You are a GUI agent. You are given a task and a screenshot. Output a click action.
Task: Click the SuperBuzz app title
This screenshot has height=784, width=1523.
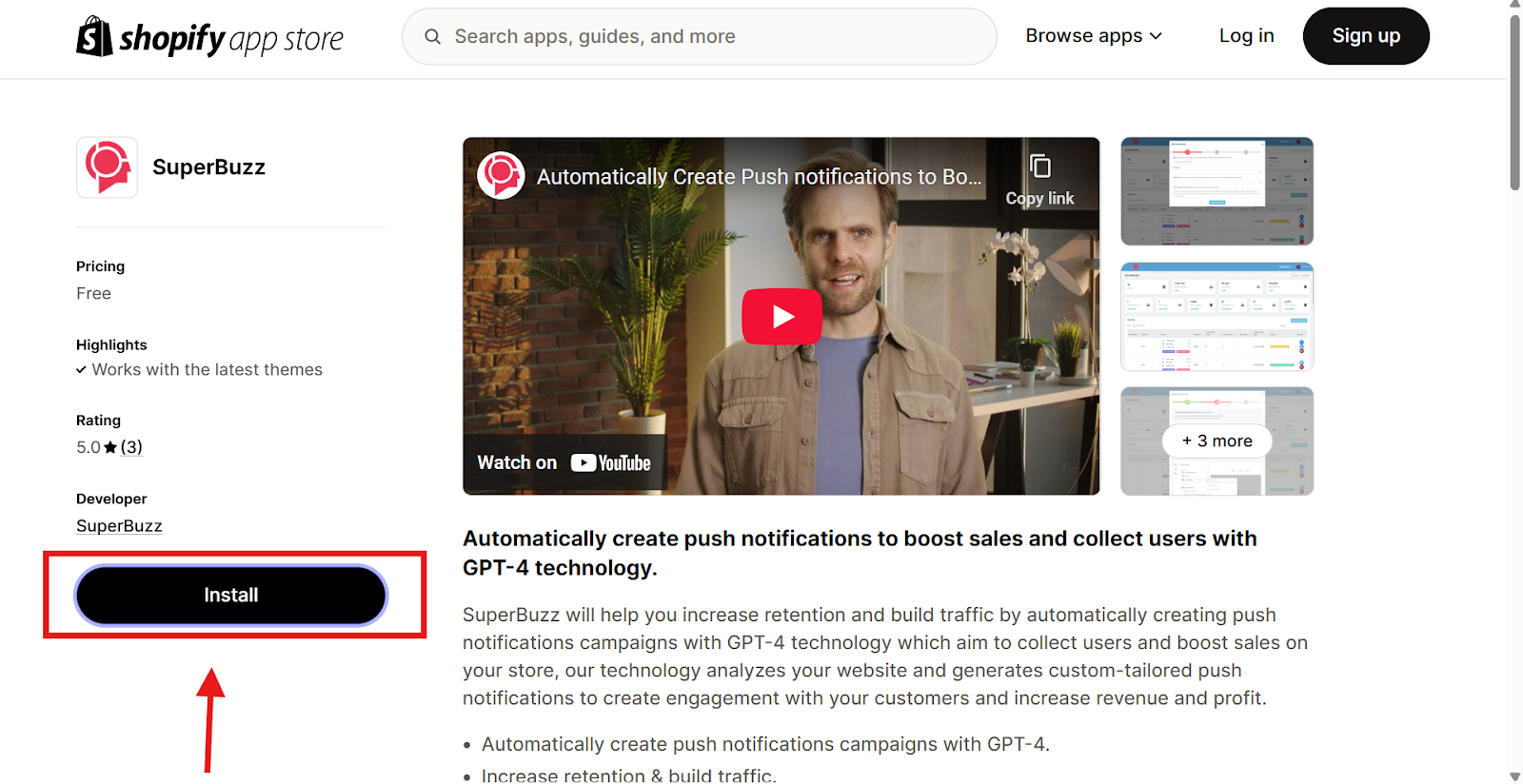pos(208,167)
